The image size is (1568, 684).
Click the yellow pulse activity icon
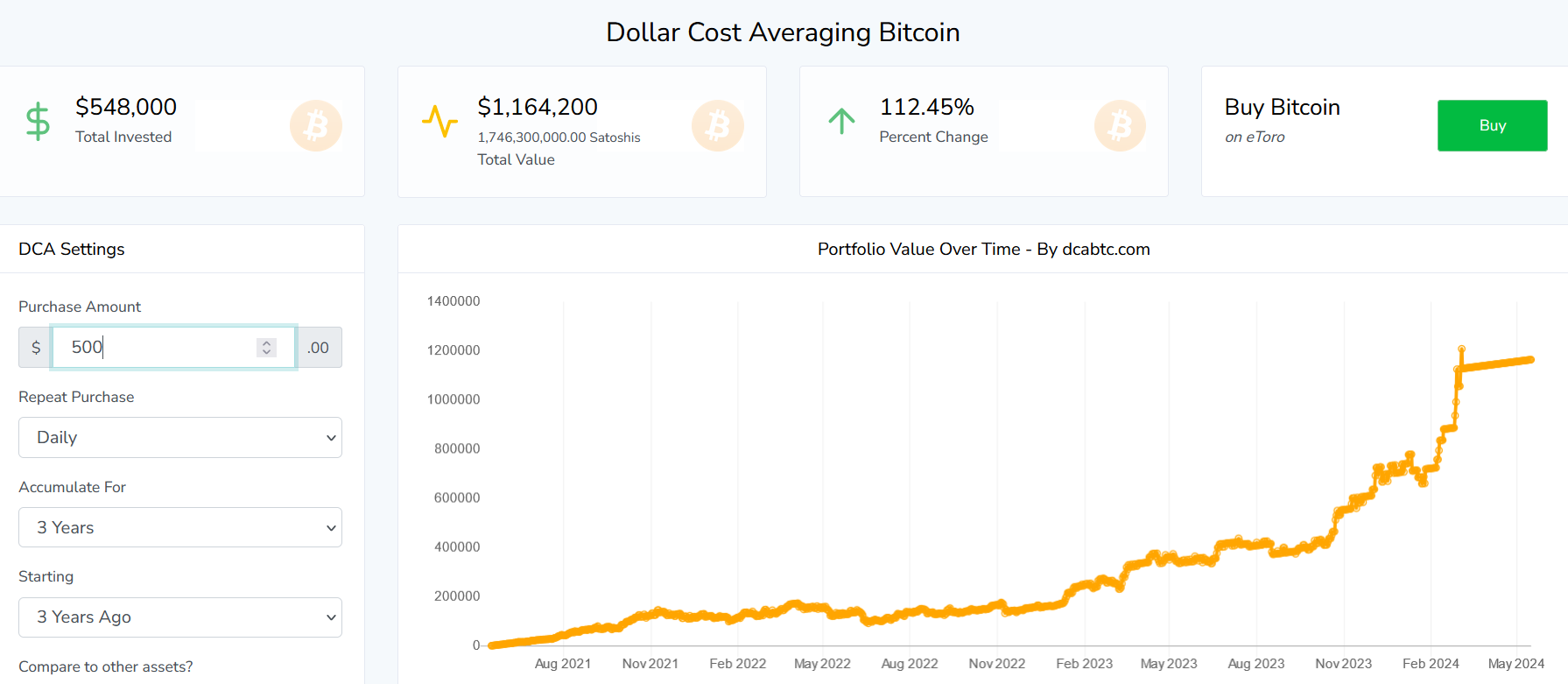point(439,121)
